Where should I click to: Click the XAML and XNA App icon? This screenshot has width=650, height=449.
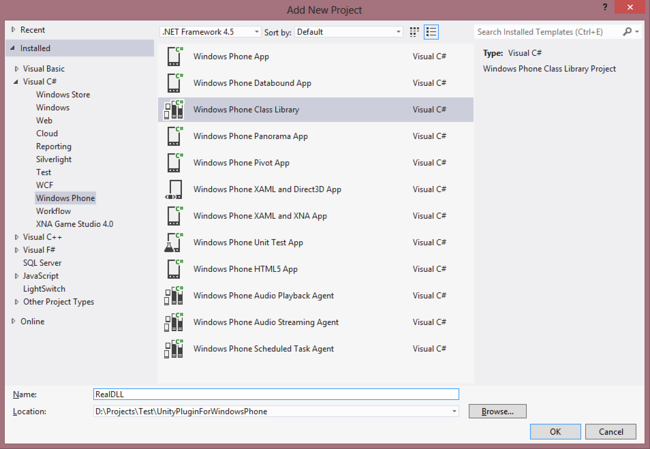pos(174,216)
